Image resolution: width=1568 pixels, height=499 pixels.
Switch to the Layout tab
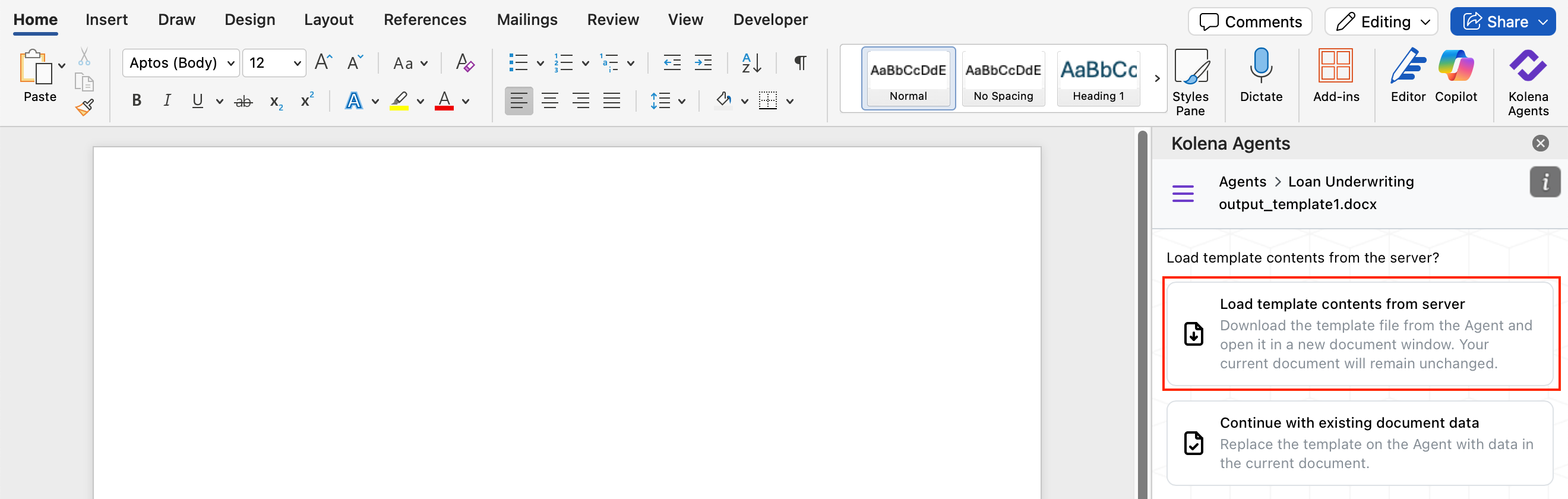pyautogui.click(x=328, y=20)
